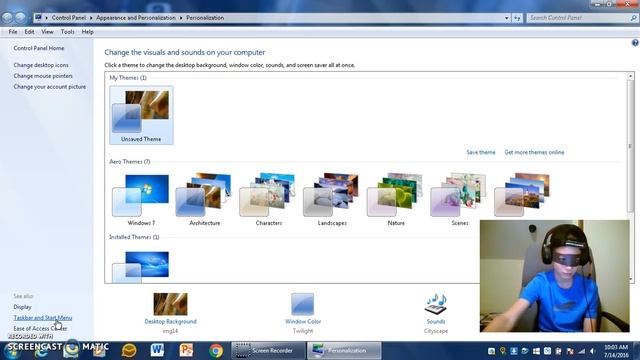Click the search magnifier icon
The height and width of the screenshot is (360, 640).
click(x=633, y=18)
